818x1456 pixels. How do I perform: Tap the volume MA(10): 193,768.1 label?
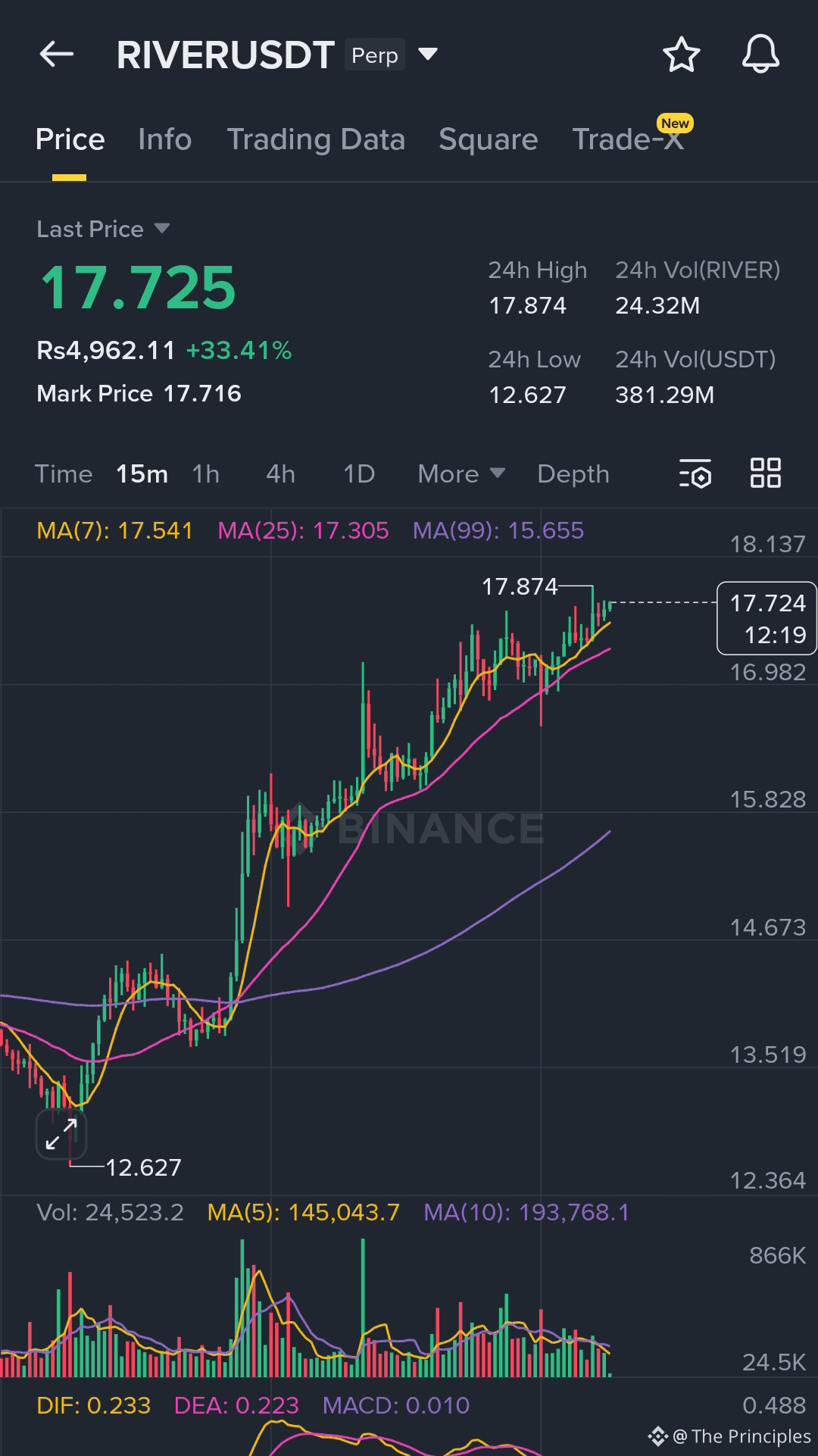(x=526, y=1212)
